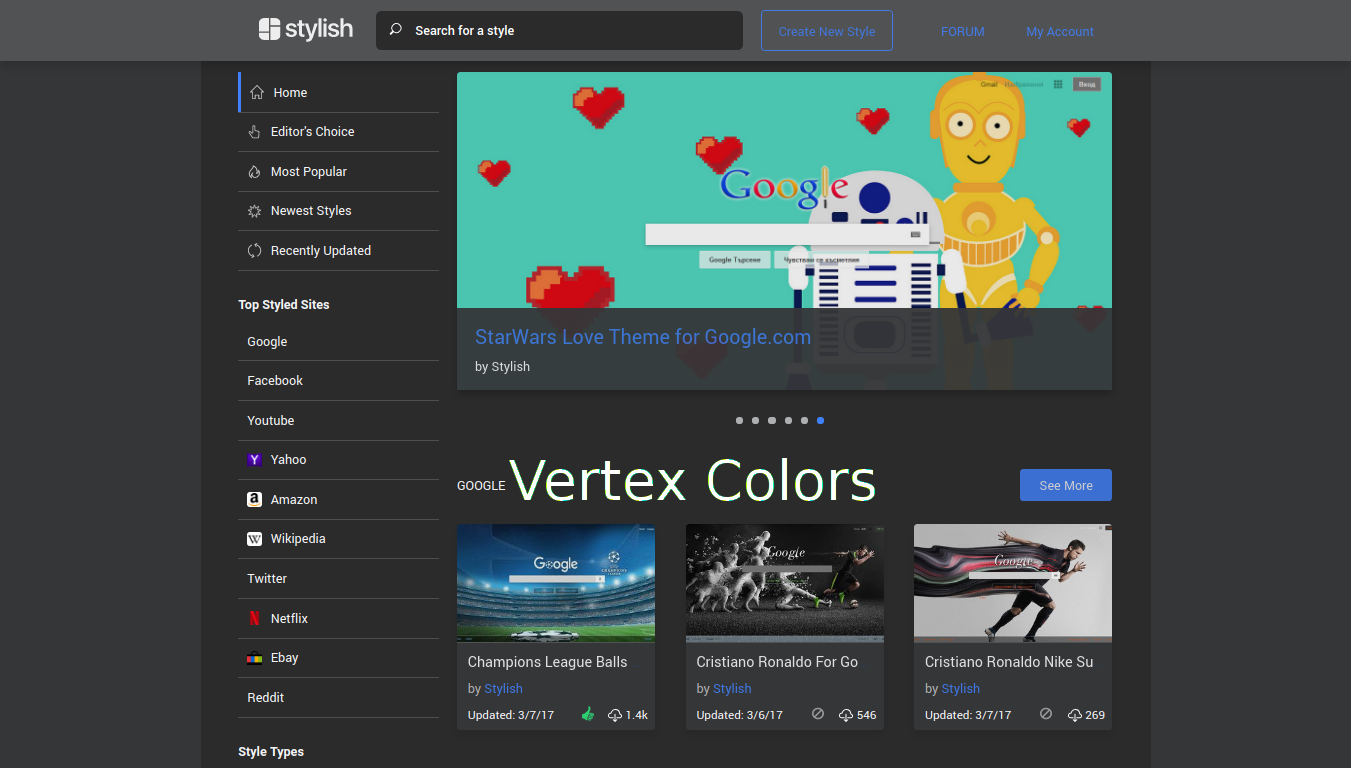Select the active sixth carousel dot
This screenshot has height=768, width=1351.
[820, 421]
